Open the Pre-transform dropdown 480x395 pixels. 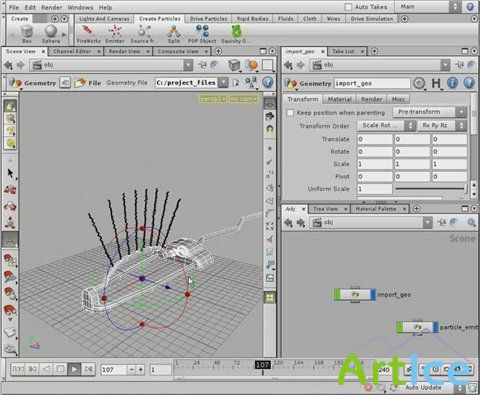(x=430, y=112)
